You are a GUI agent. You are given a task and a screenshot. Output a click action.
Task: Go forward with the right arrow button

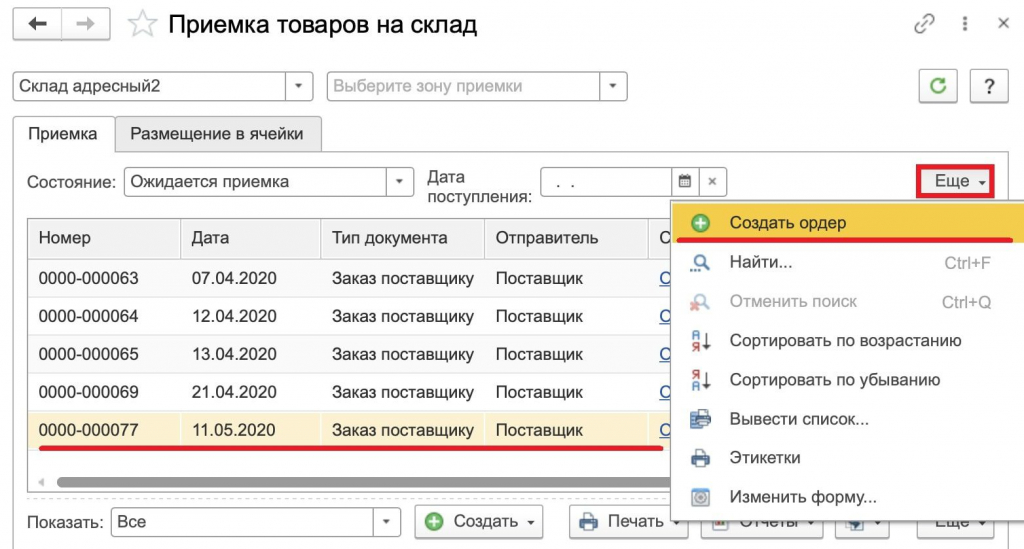click(x=86, y=24)
